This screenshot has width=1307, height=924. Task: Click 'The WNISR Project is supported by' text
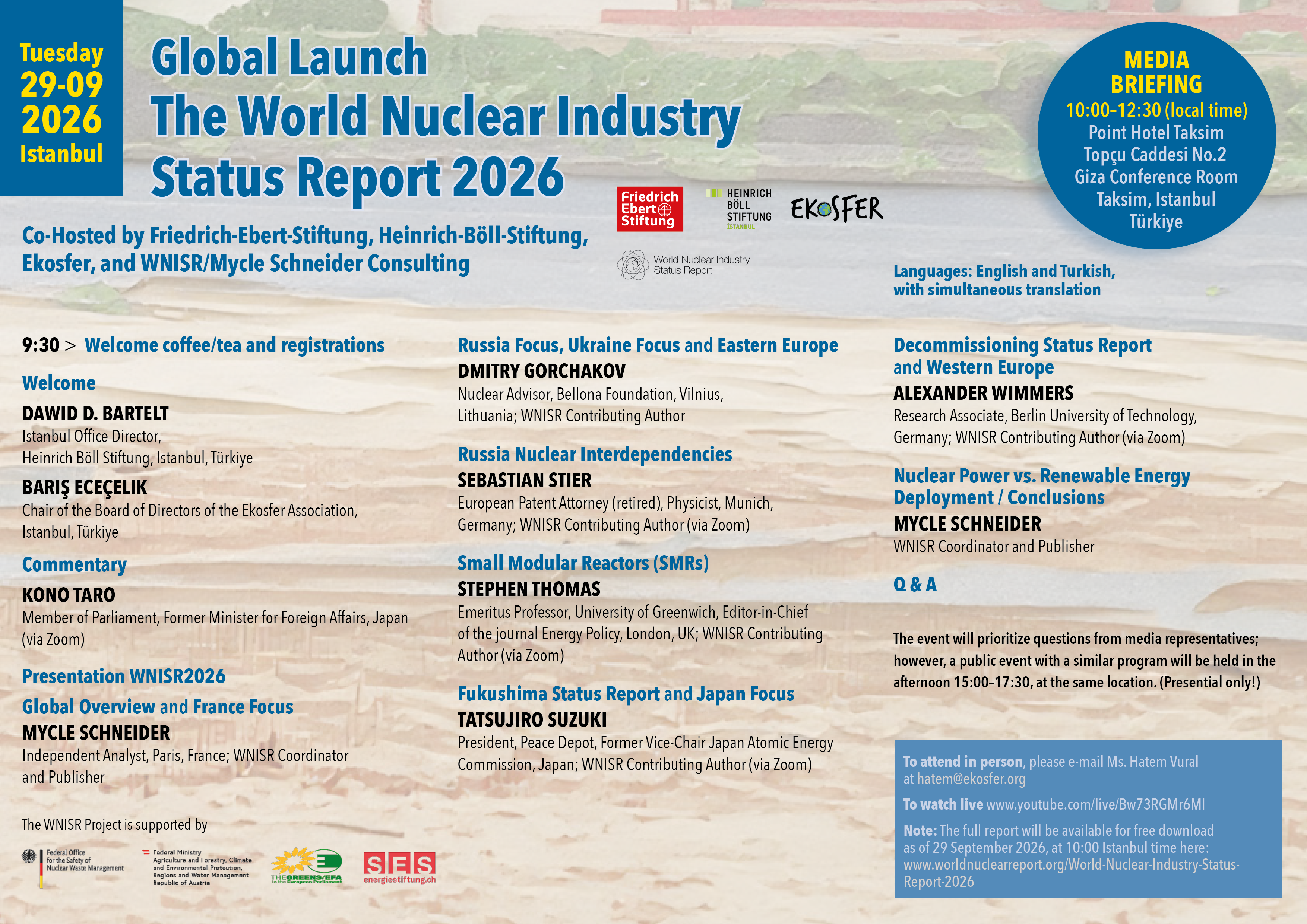(x=114, y=825)
